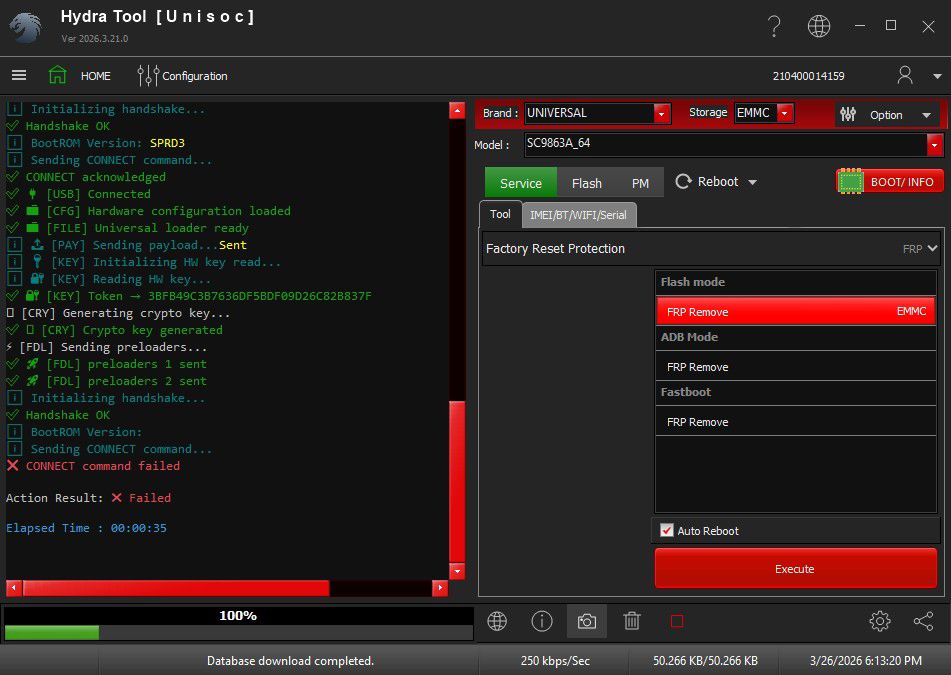This screenshot has width=951, height=675.
Task: Click the globe icon in bottom toolbar
Action: 497,621
